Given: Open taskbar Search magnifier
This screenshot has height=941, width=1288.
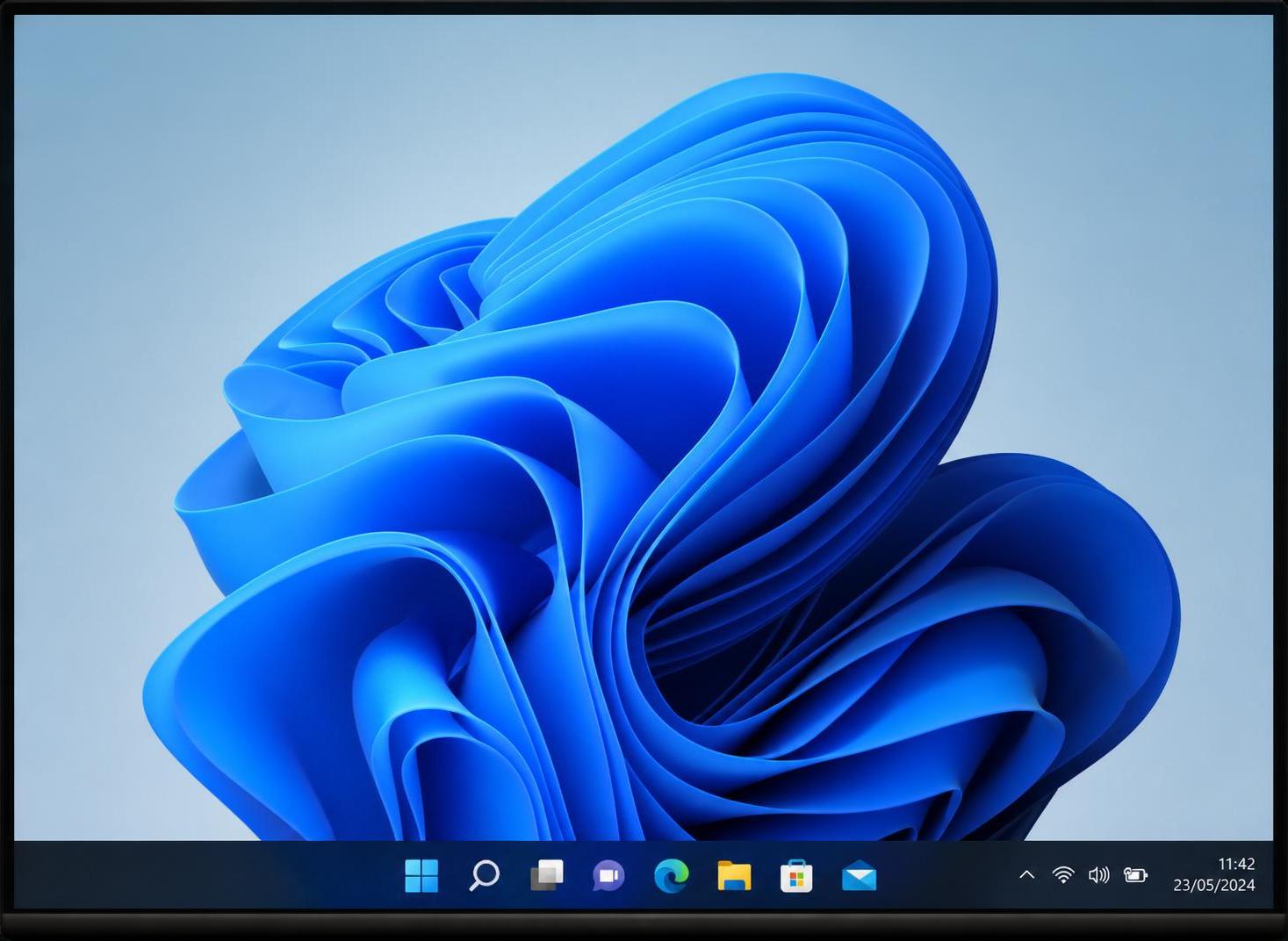Looking at the screenshot, I should 484,875.
